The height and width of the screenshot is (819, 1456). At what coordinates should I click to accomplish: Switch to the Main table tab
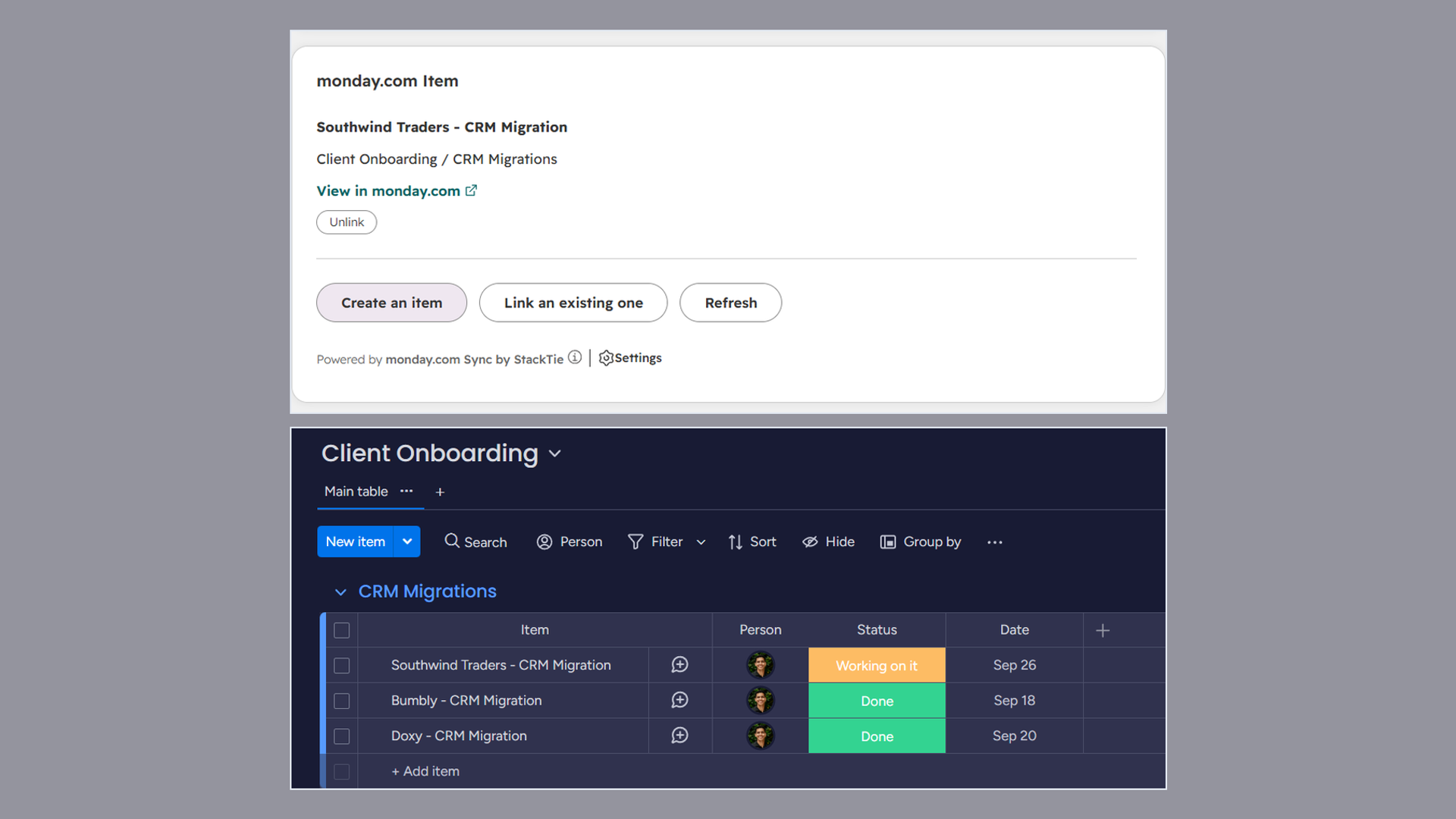356,491
